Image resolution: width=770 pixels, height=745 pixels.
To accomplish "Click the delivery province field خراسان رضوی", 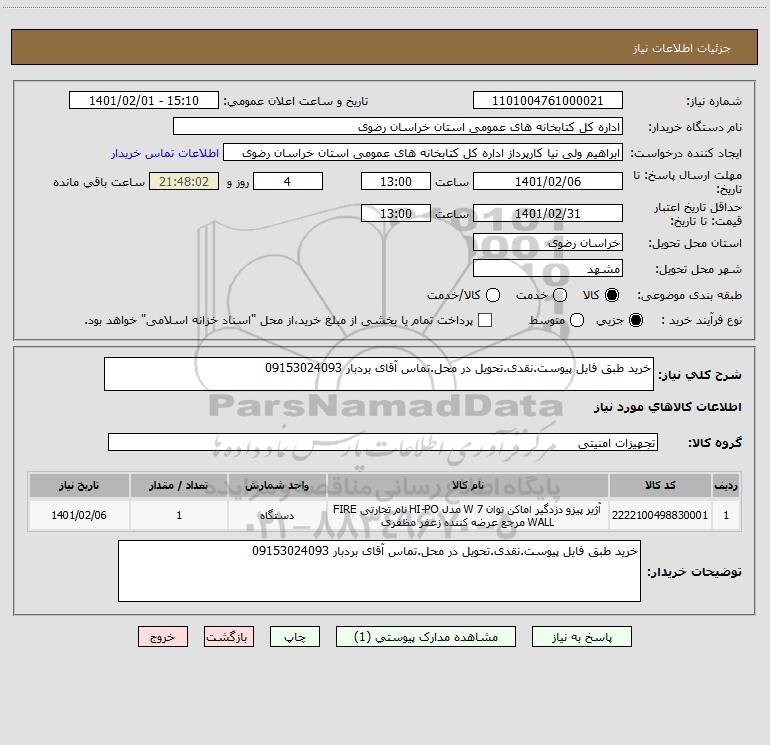I will coord(548,243).
